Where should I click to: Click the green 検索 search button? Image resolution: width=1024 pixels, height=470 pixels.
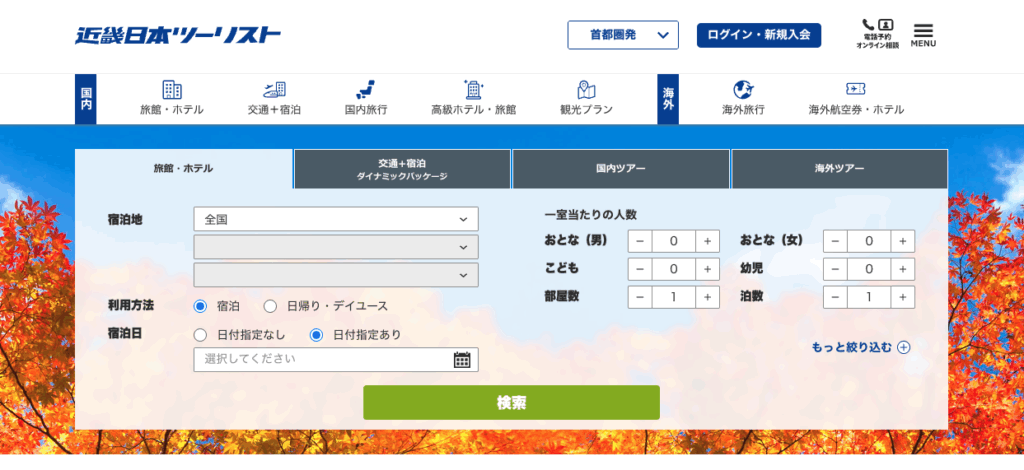[x=511, y=402]
